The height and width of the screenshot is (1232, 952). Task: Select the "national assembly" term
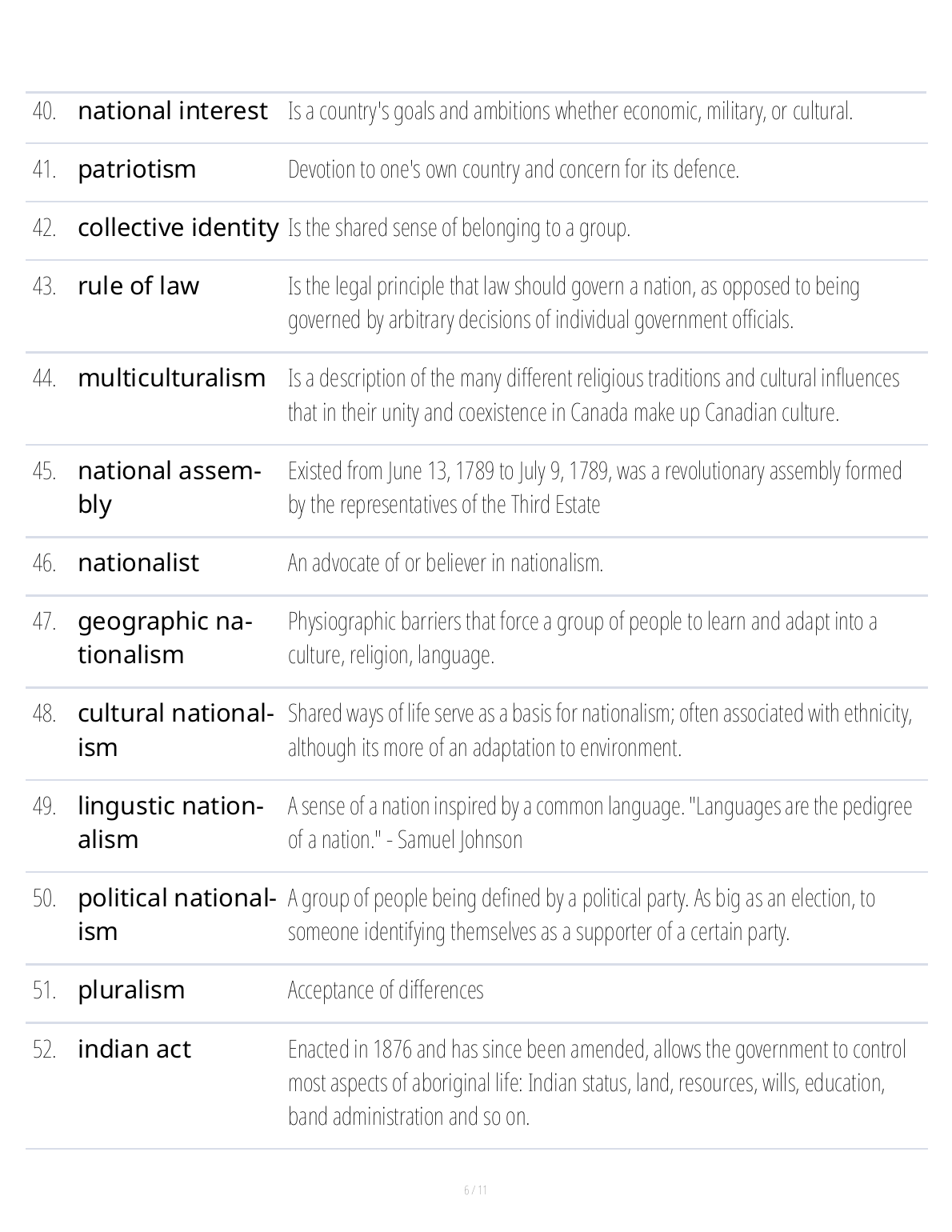pos(169,487)
